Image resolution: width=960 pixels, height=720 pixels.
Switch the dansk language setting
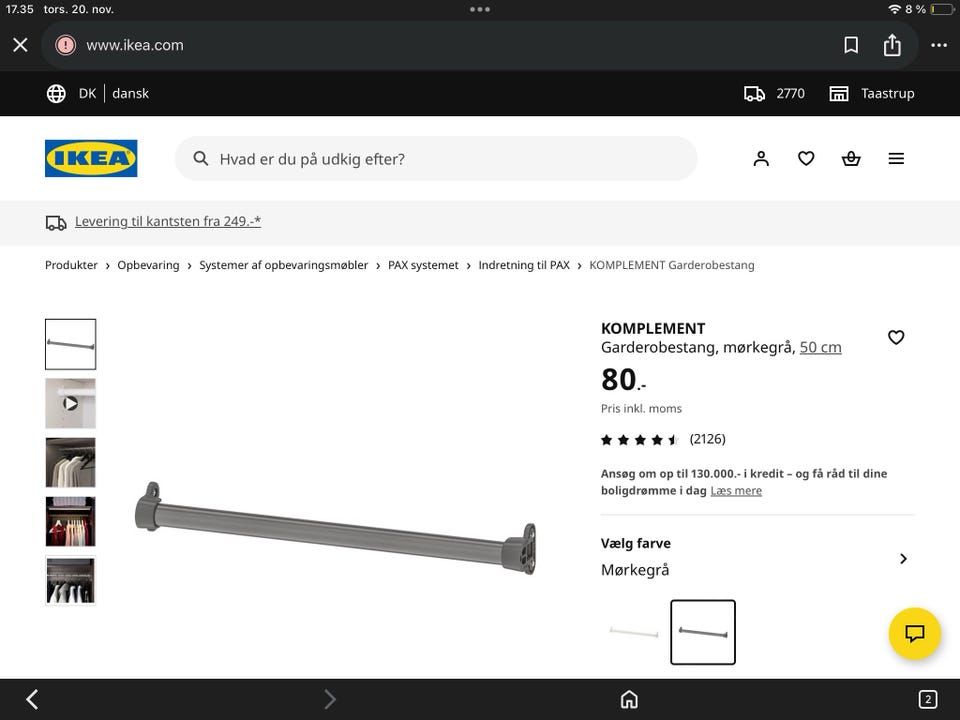pyautogui.click(x=130, y=93)
